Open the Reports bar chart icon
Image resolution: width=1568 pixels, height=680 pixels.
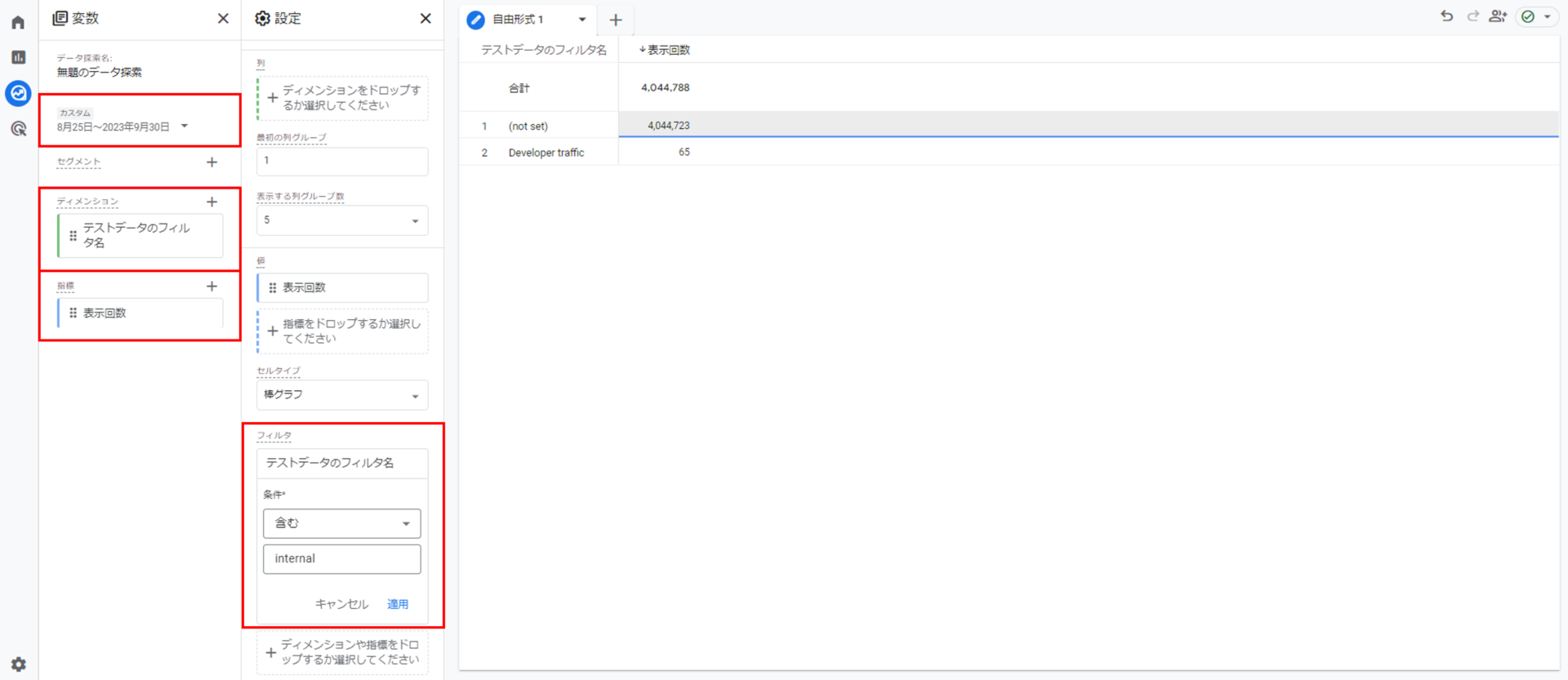pyautogui.click(x=18, y=57)
